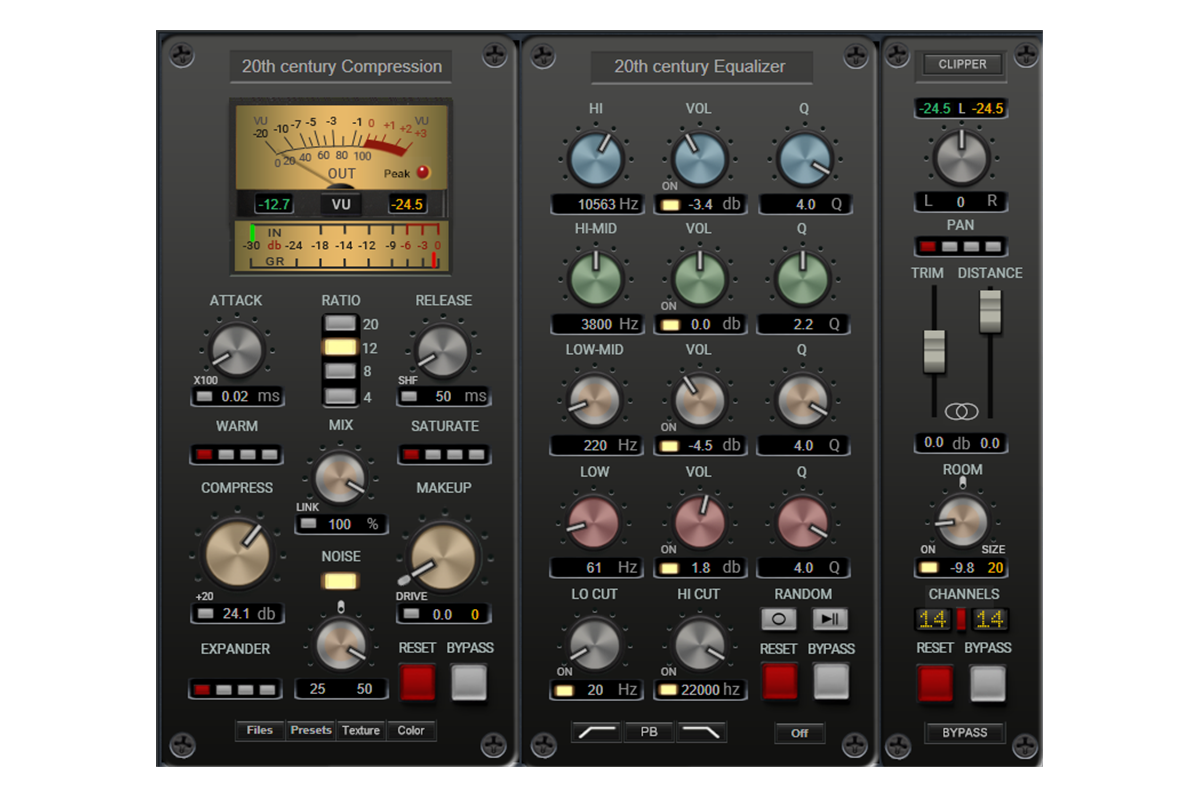Image resolution: width=1199 pixels, height=799 pixels.
Task: Open the Texture menu
Action: pos(361,731)
